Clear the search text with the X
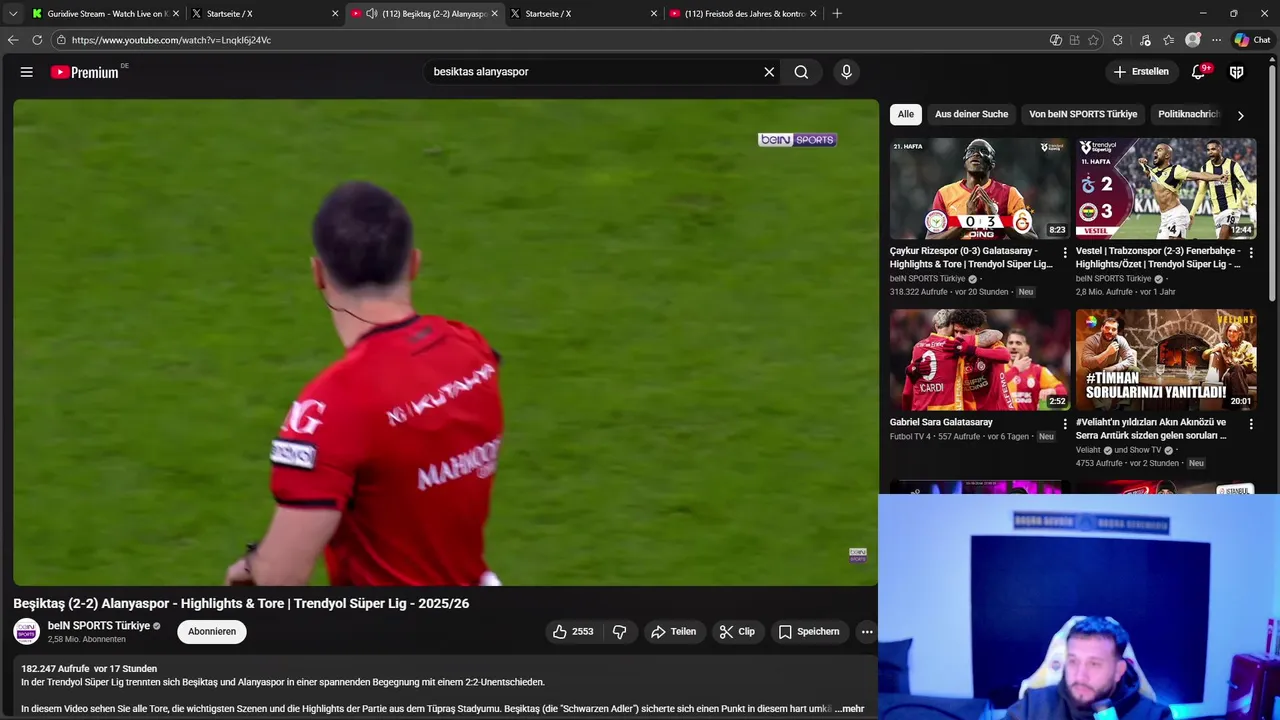 769,72
